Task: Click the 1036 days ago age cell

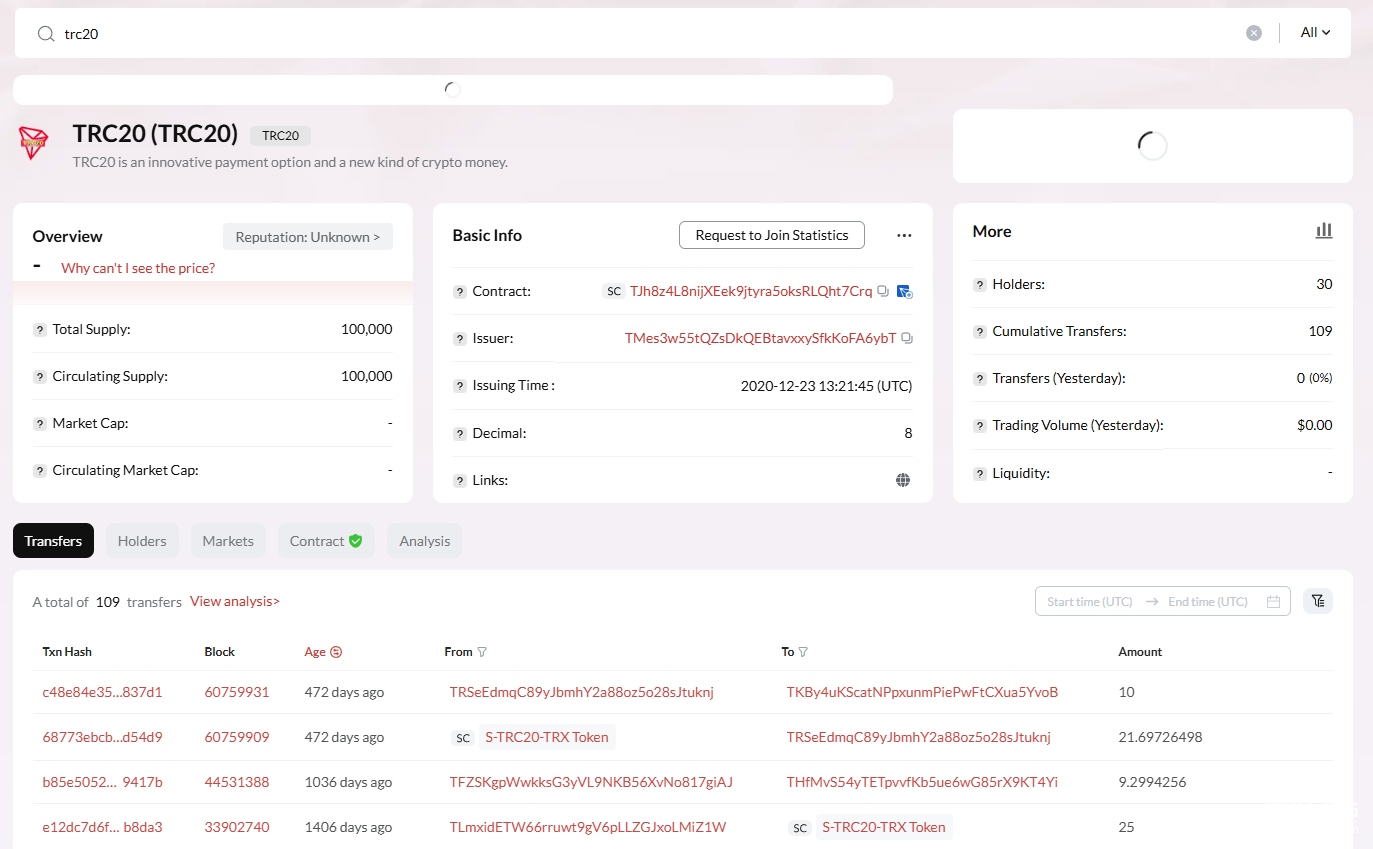Action: tap(348, 782)
